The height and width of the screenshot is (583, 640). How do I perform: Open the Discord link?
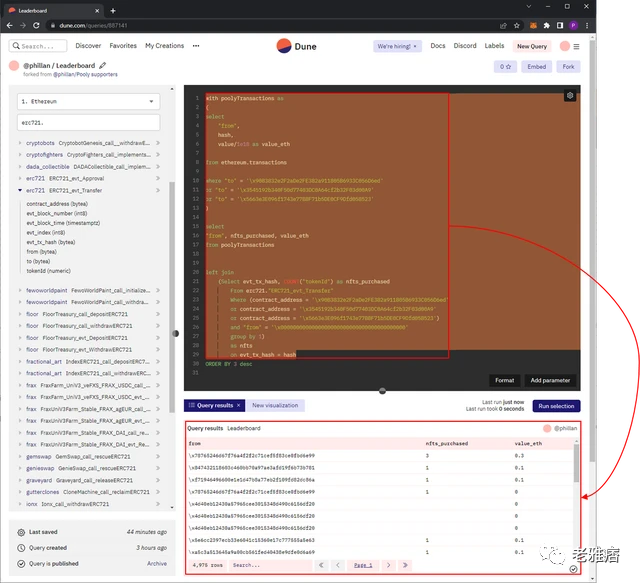(465, 46)
